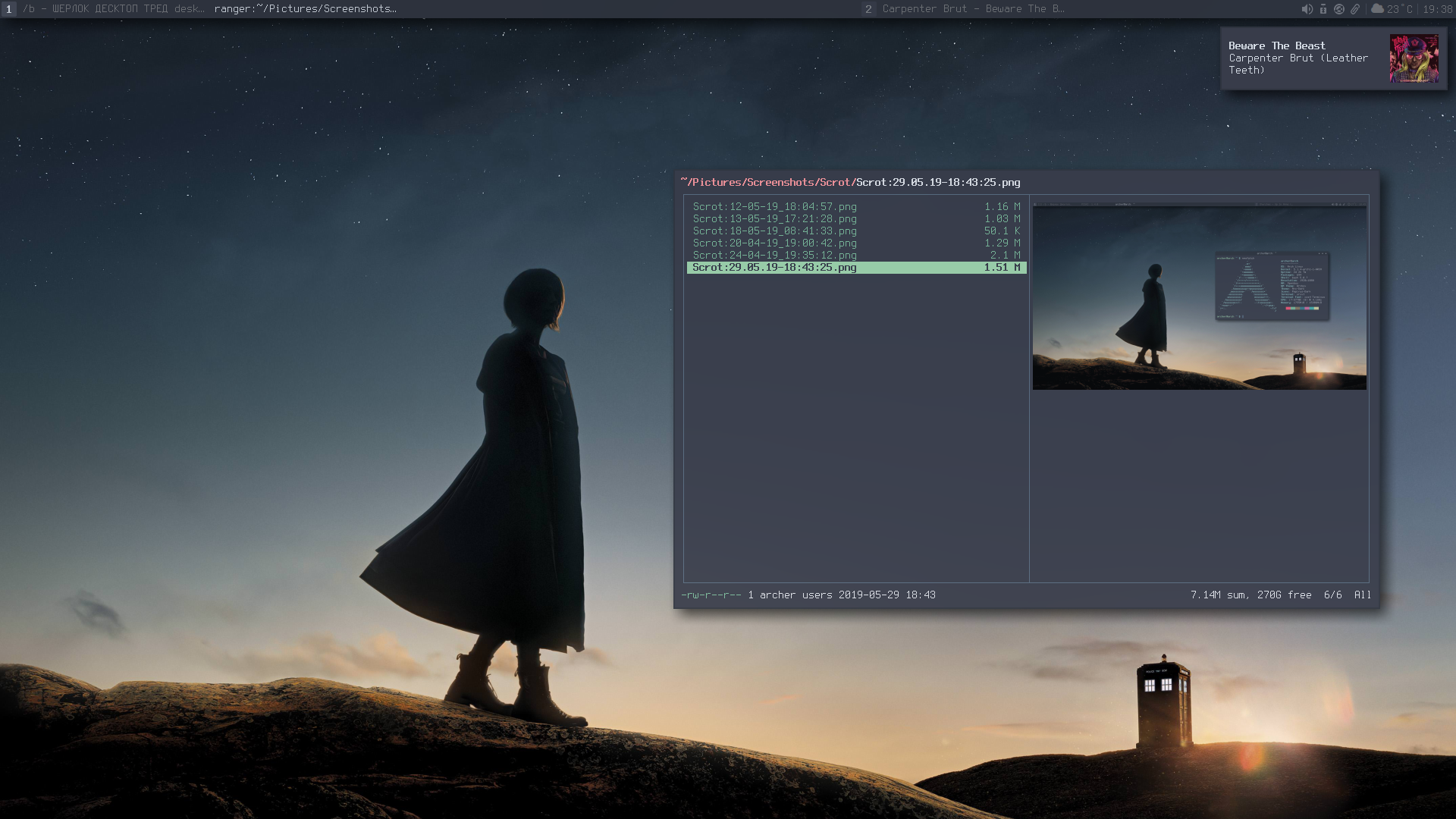Select file Scrot:18-05-19_08:41:33.png
Screen dimensions: 1456x819
click(856, 231)
